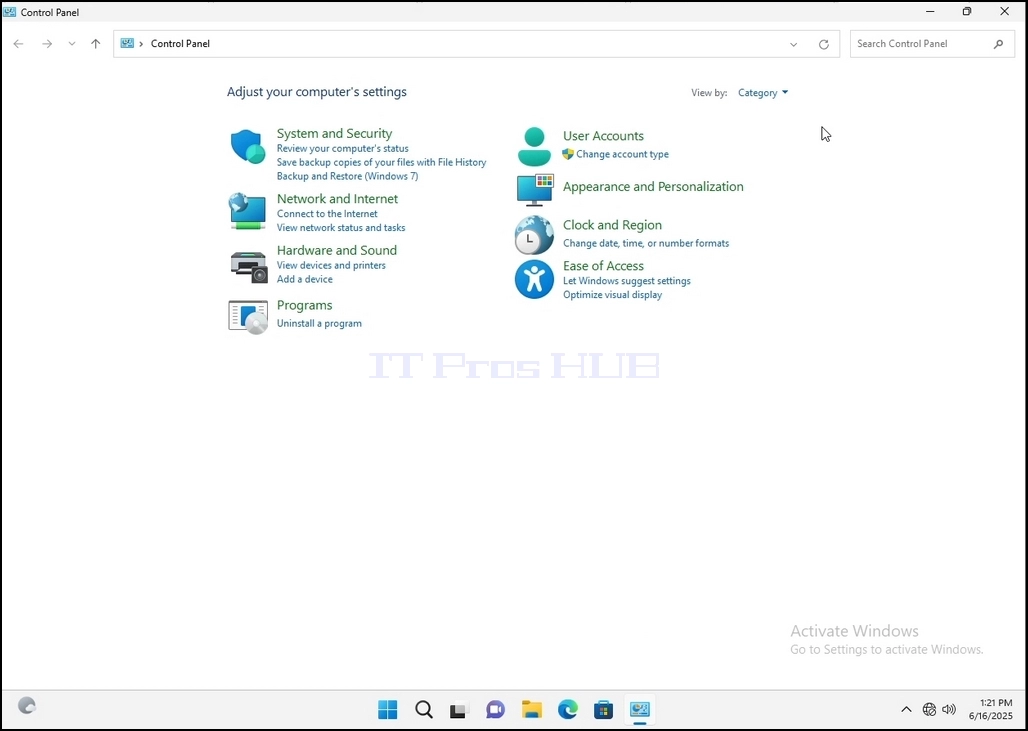Click Let Windows suggest settings
This screenshot has height=731, width=1028.
point(626,281)
